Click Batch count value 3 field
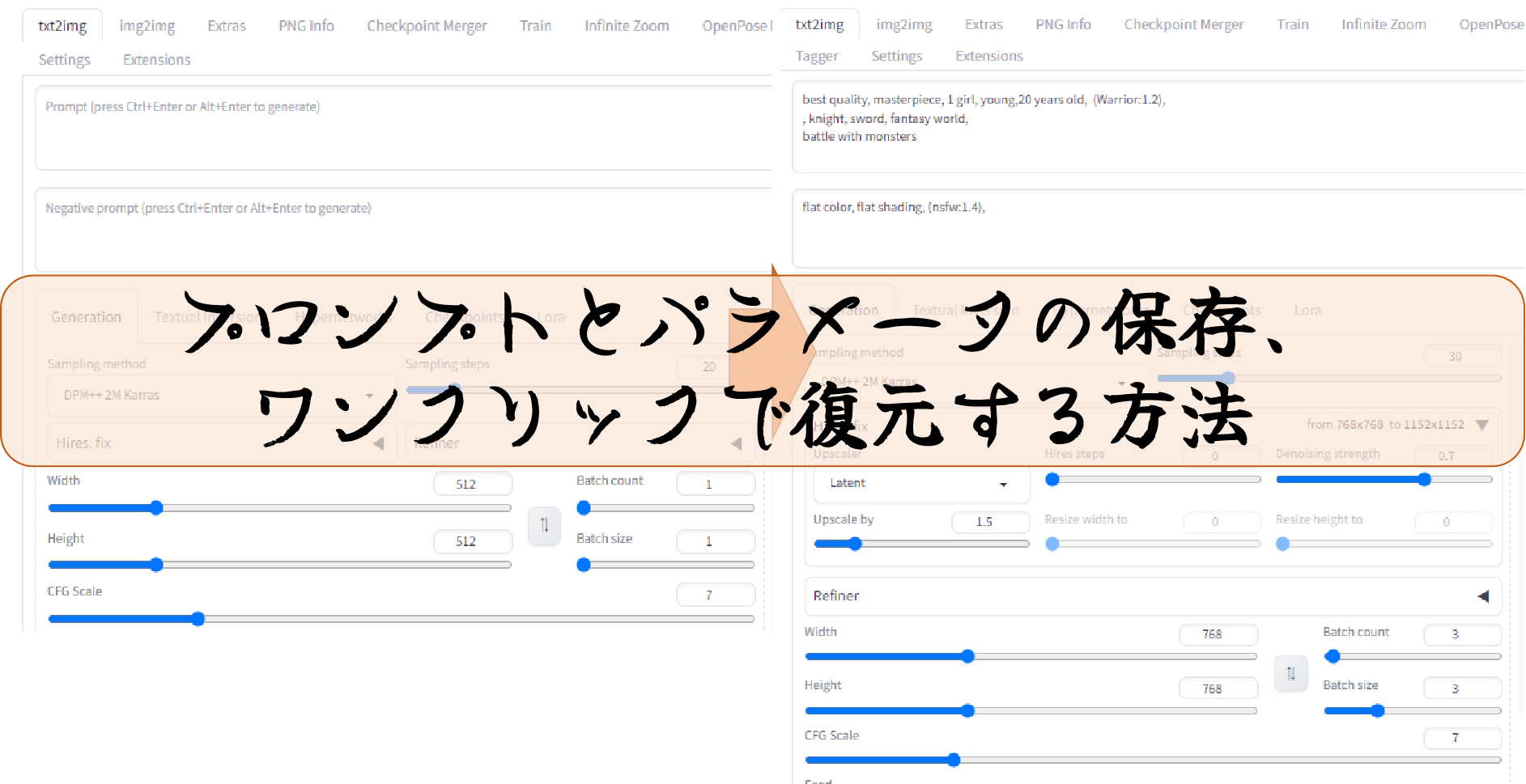Viewport: 1526px width, 784px height. (1462, 634)
